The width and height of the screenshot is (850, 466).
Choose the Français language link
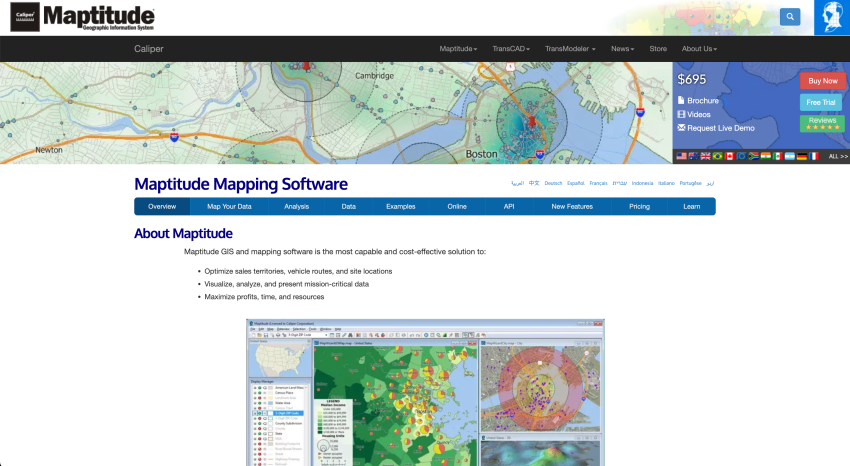click(x=598, y=183)
